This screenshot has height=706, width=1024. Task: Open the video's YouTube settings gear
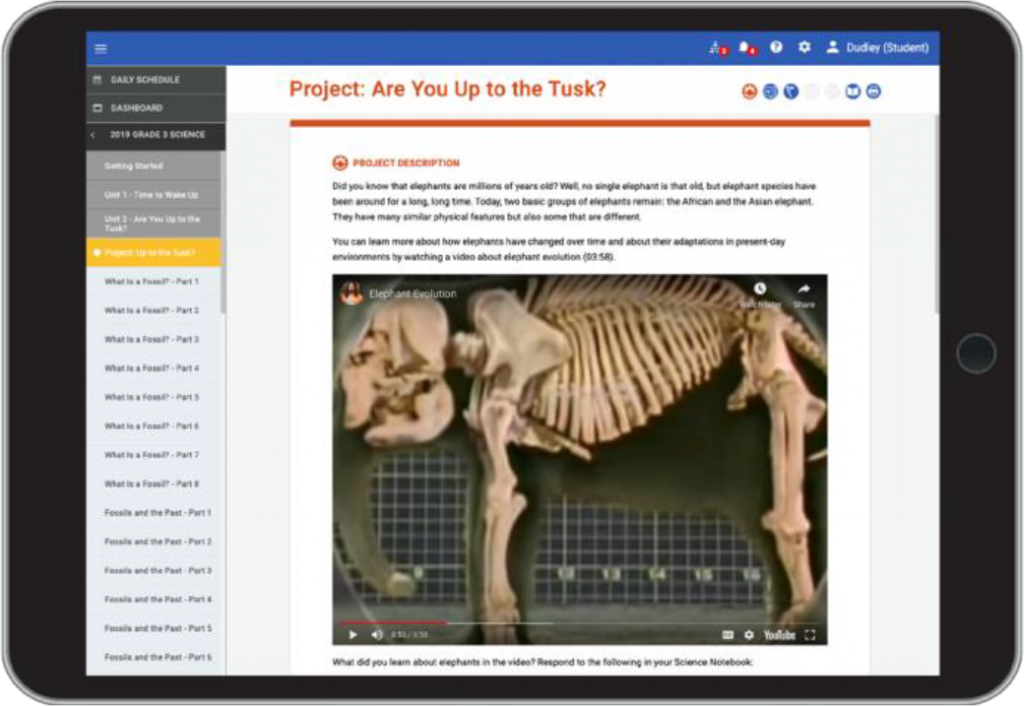coord(749,635)
